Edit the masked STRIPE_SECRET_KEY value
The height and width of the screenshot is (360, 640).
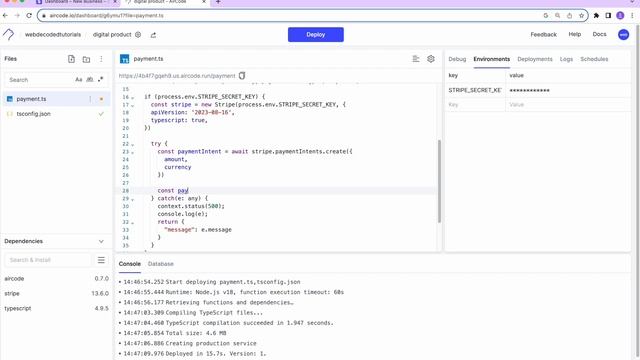(x=568, y=90)
